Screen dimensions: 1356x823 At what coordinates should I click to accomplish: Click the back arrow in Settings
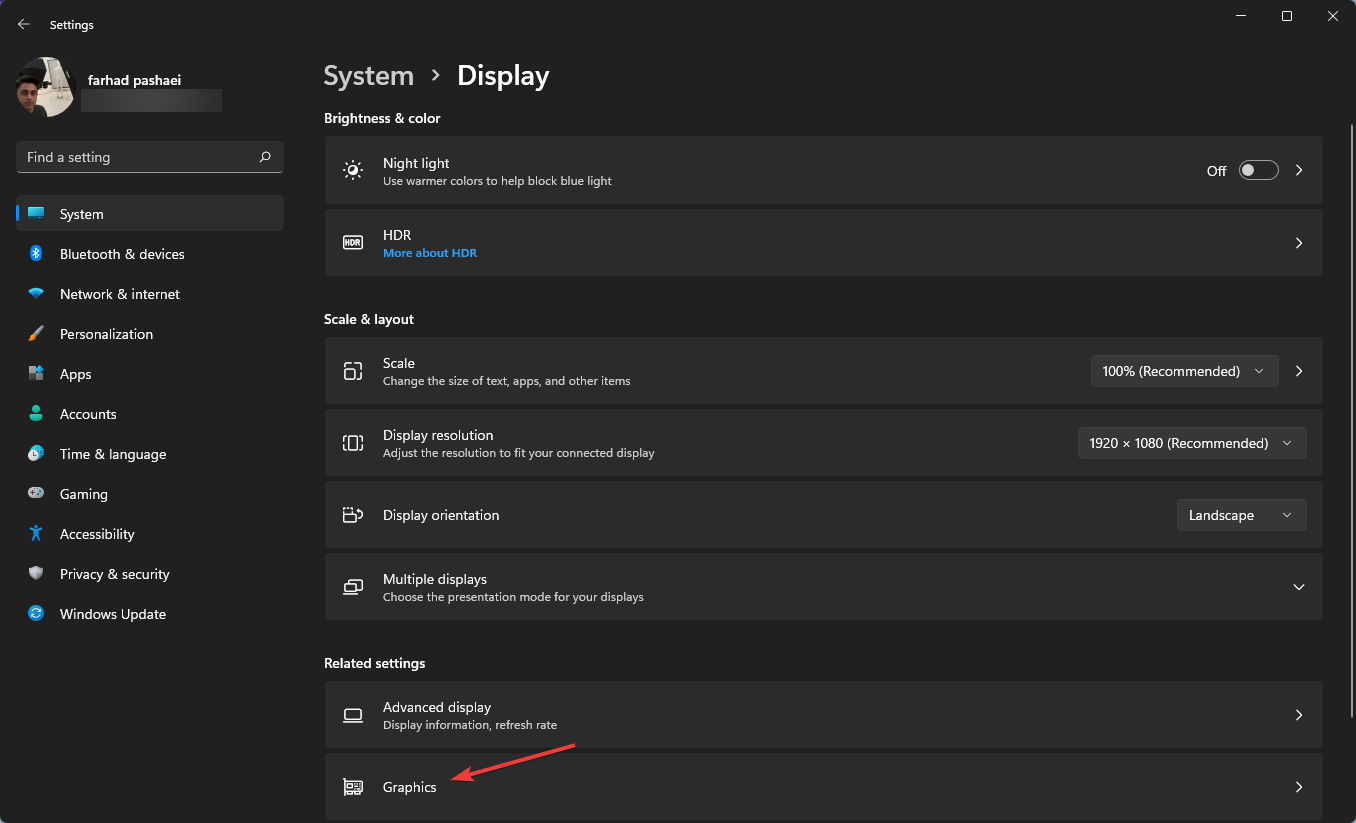[x=23, y=24]
